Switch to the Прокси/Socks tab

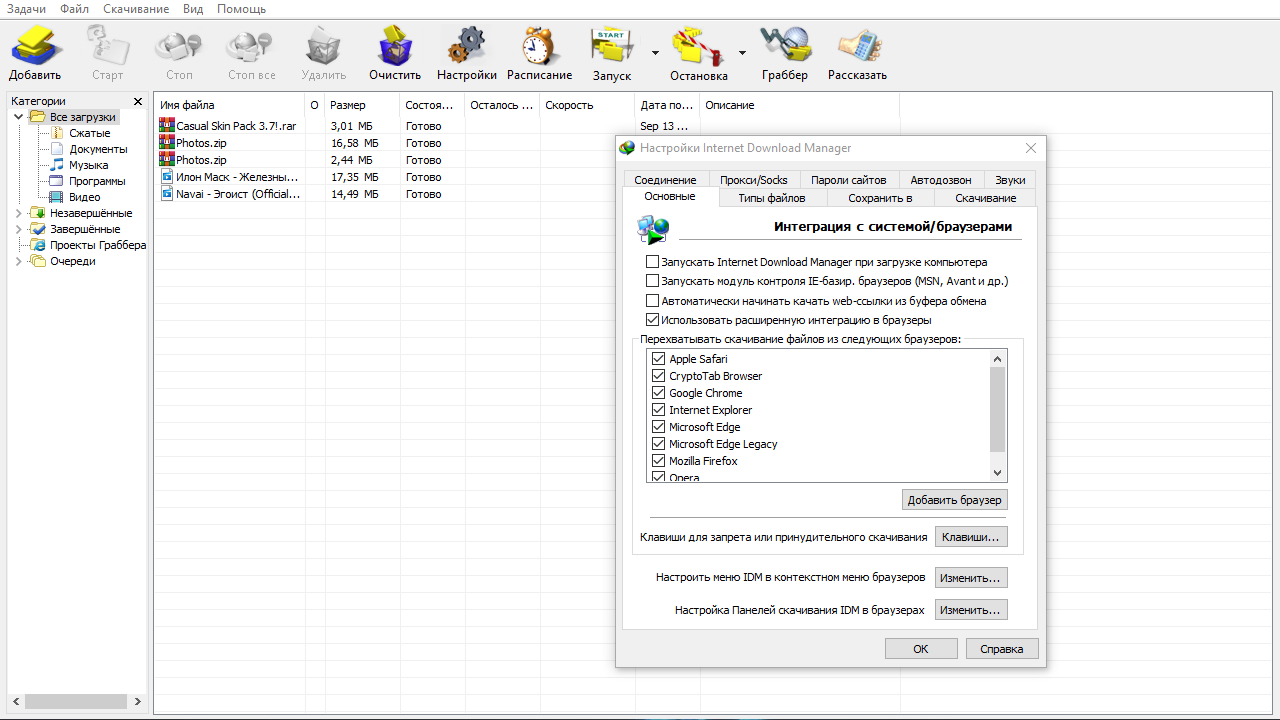[x=754, y=180]
